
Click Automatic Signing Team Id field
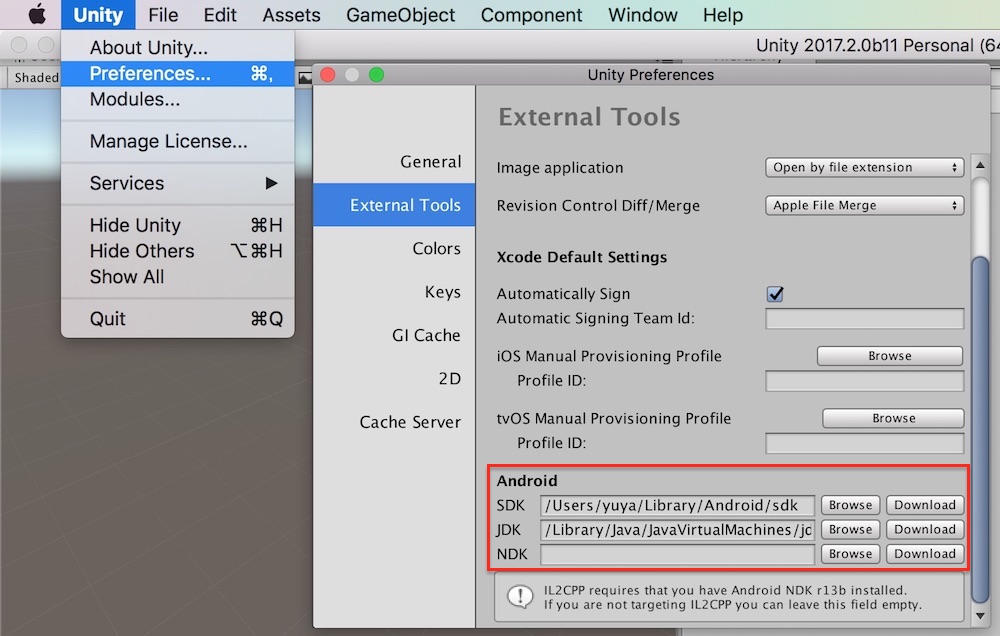[864, 318]
